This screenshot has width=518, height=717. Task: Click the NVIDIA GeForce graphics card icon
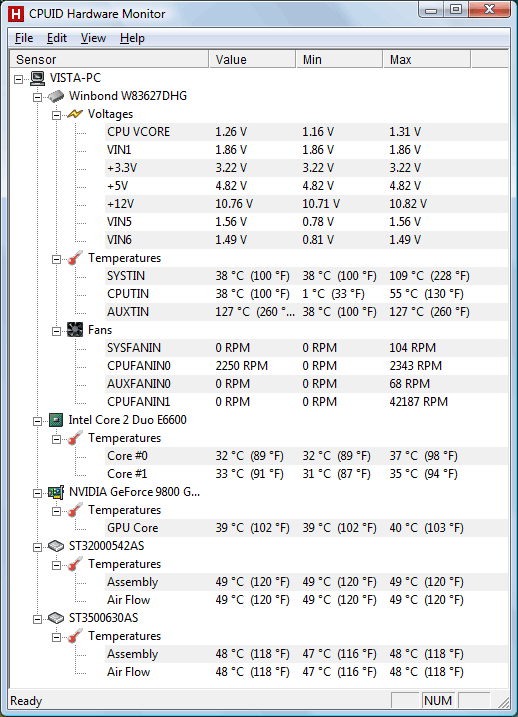(56, 492)
